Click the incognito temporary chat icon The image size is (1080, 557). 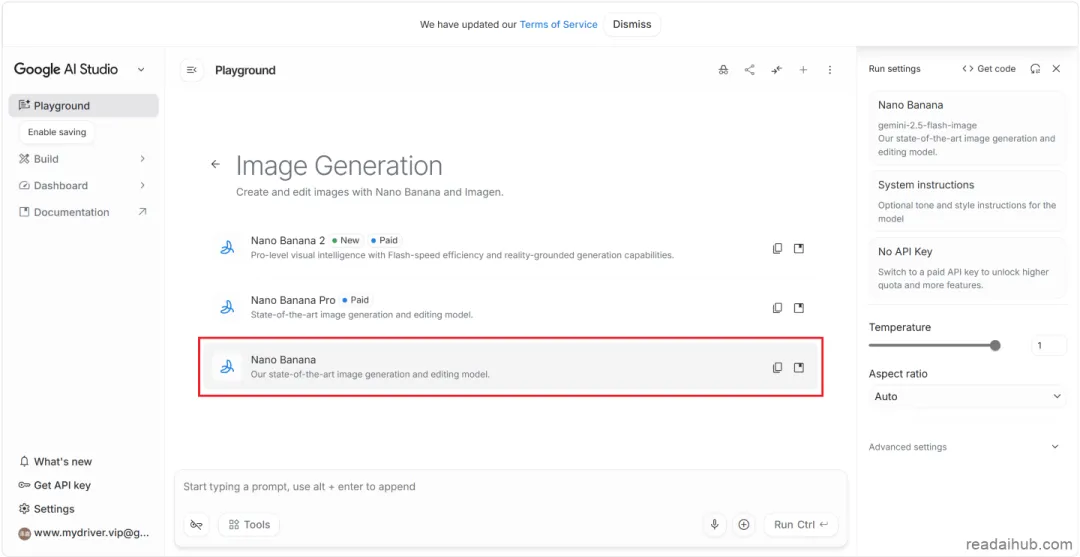pos(723,70)
